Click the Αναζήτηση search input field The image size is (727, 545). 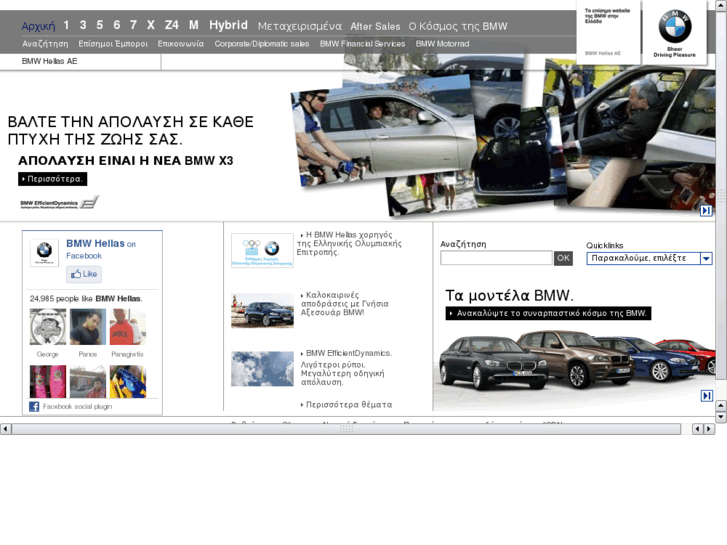pyautogui.click(x=496, y=258)
